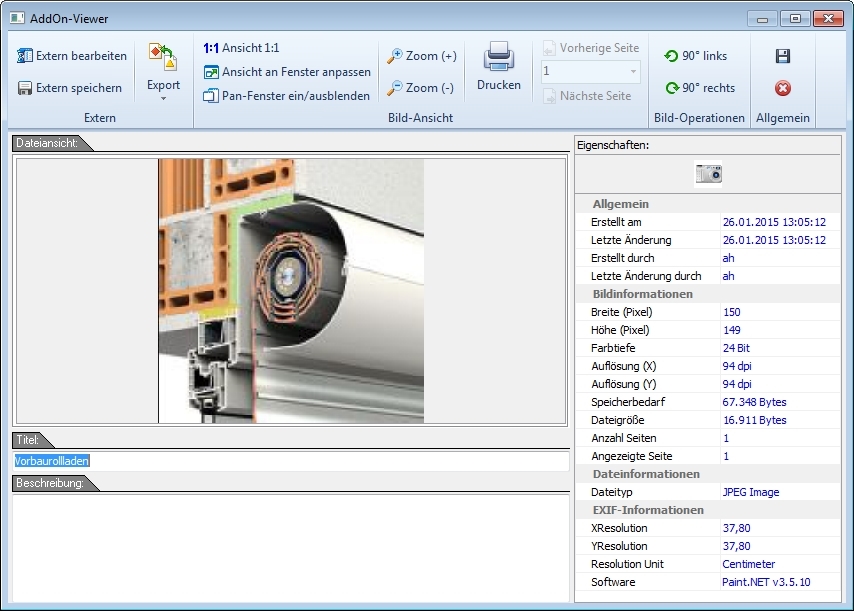The width and height of the screenshot is (854, 611).
Task: Minimize the AddOn-Viewer window
Action: (762, 19)
